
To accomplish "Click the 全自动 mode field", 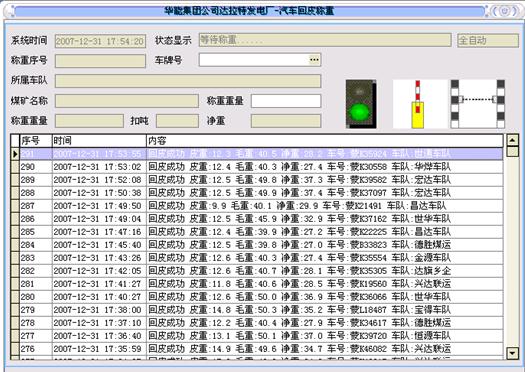I will [488, 40].
